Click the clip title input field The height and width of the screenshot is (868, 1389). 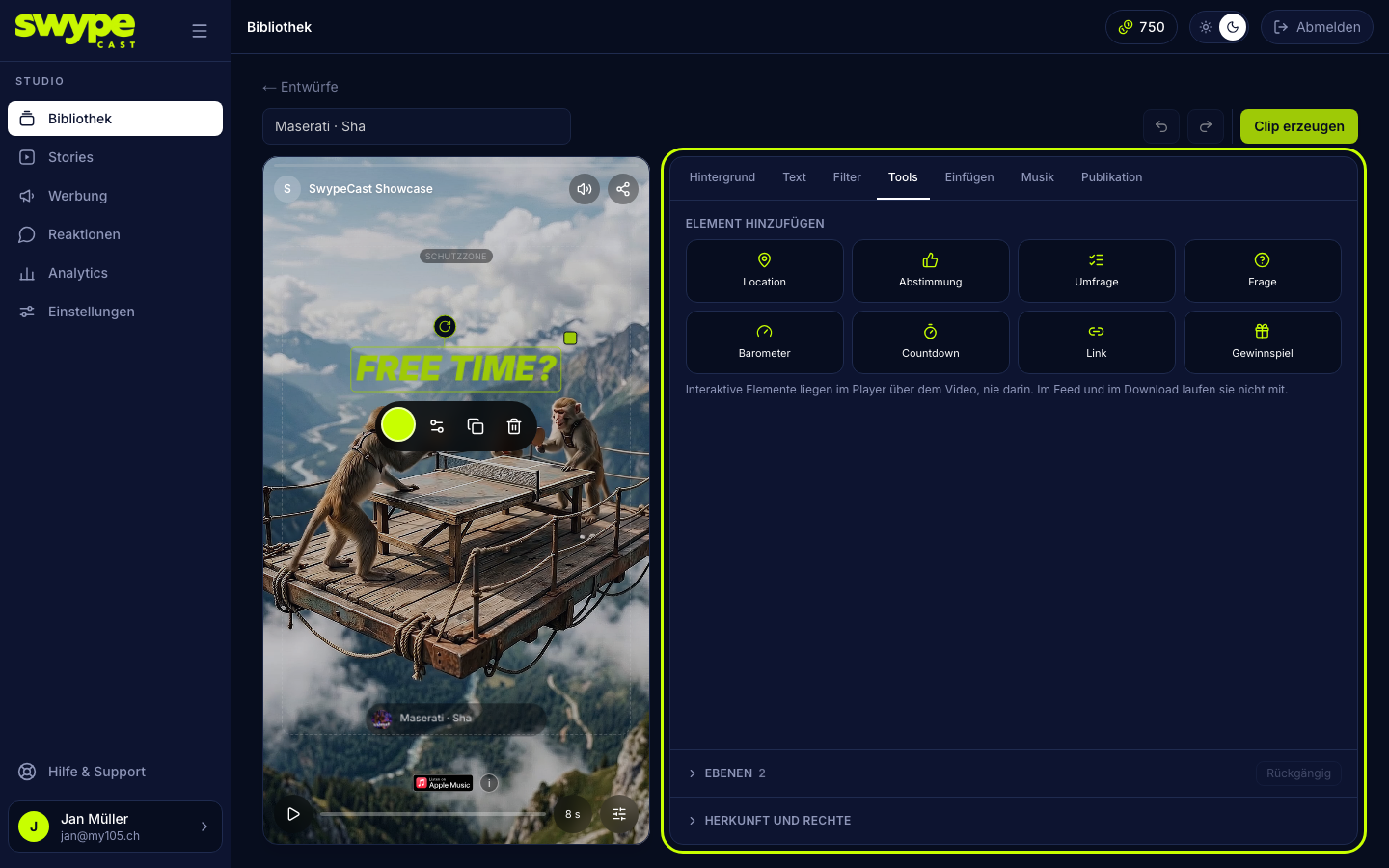pyautogui.click(x=417, y=126)
